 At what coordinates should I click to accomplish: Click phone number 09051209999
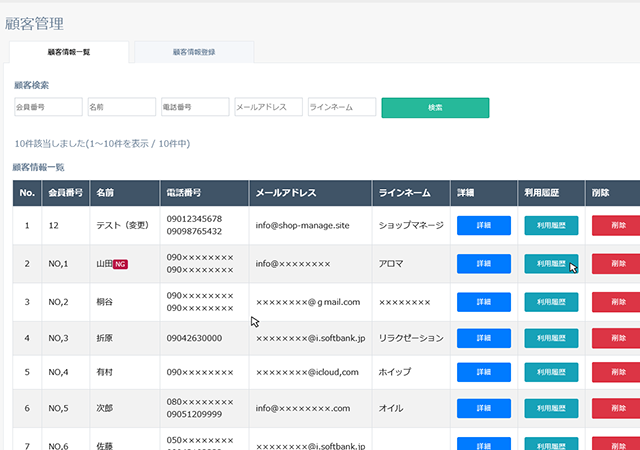point(194,414)
